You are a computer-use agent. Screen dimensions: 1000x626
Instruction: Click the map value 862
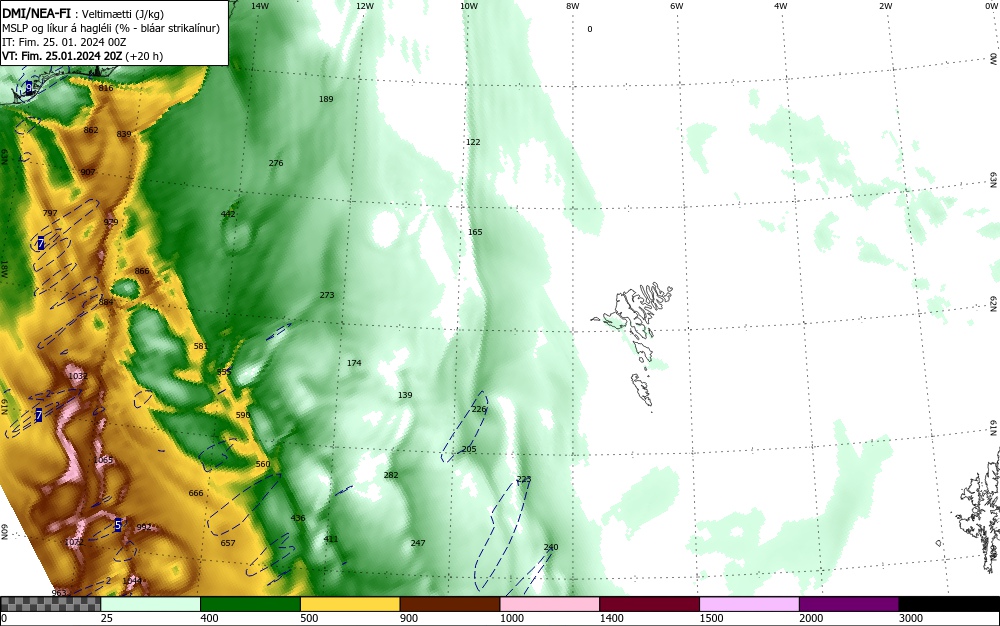click(91, 130)
